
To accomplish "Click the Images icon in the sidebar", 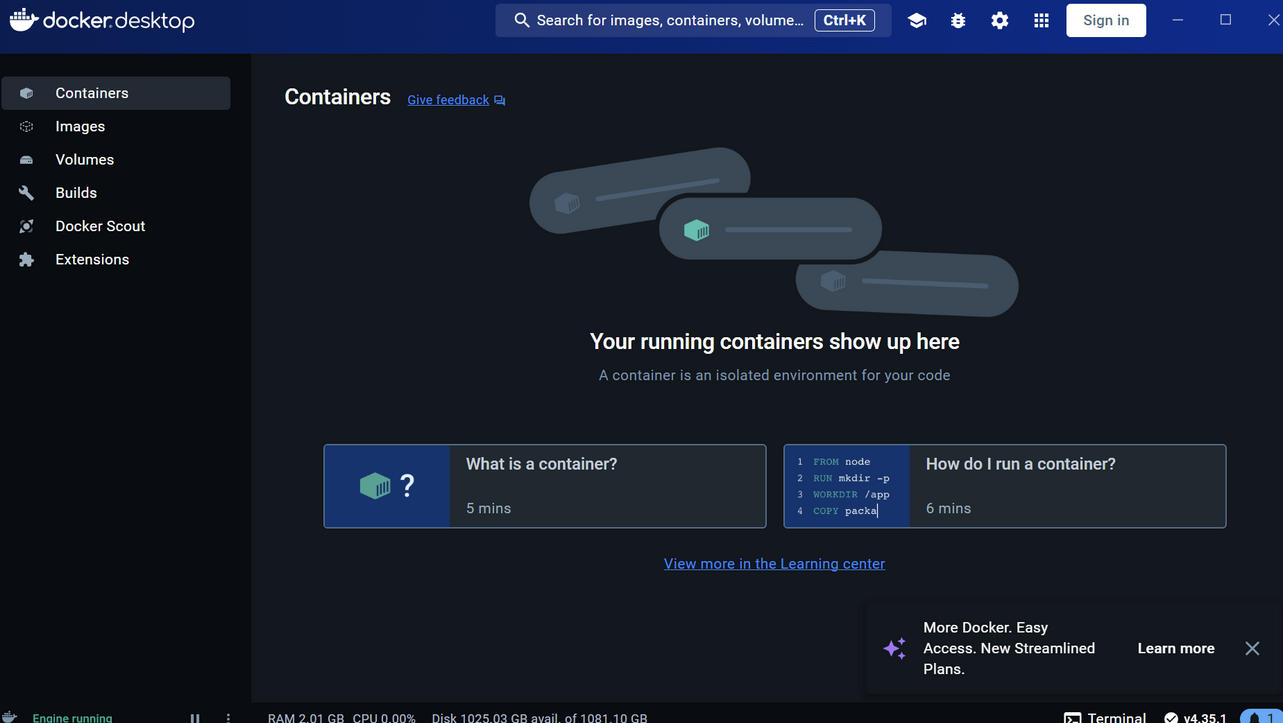I will tap(27, 126).
